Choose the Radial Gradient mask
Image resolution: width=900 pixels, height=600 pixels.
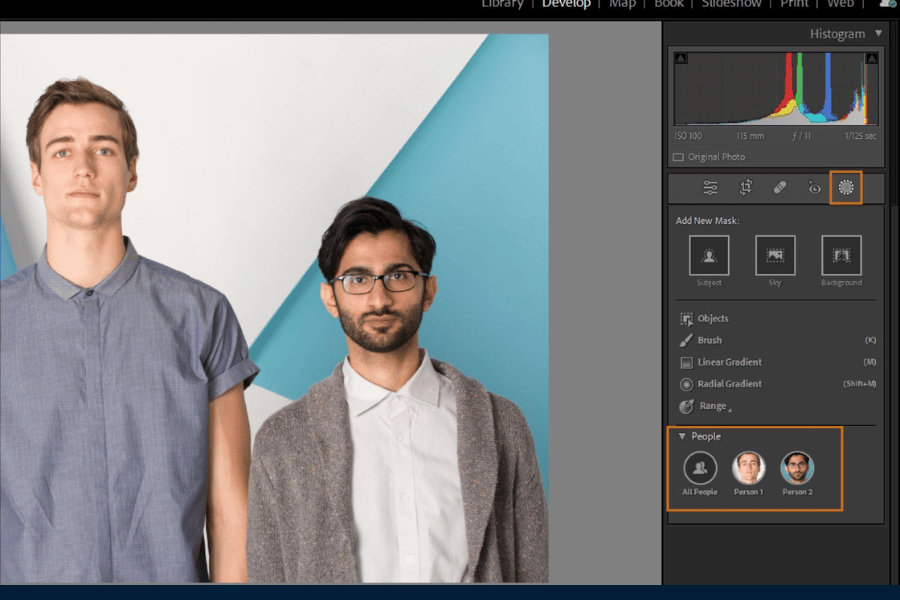click(728, 384)
